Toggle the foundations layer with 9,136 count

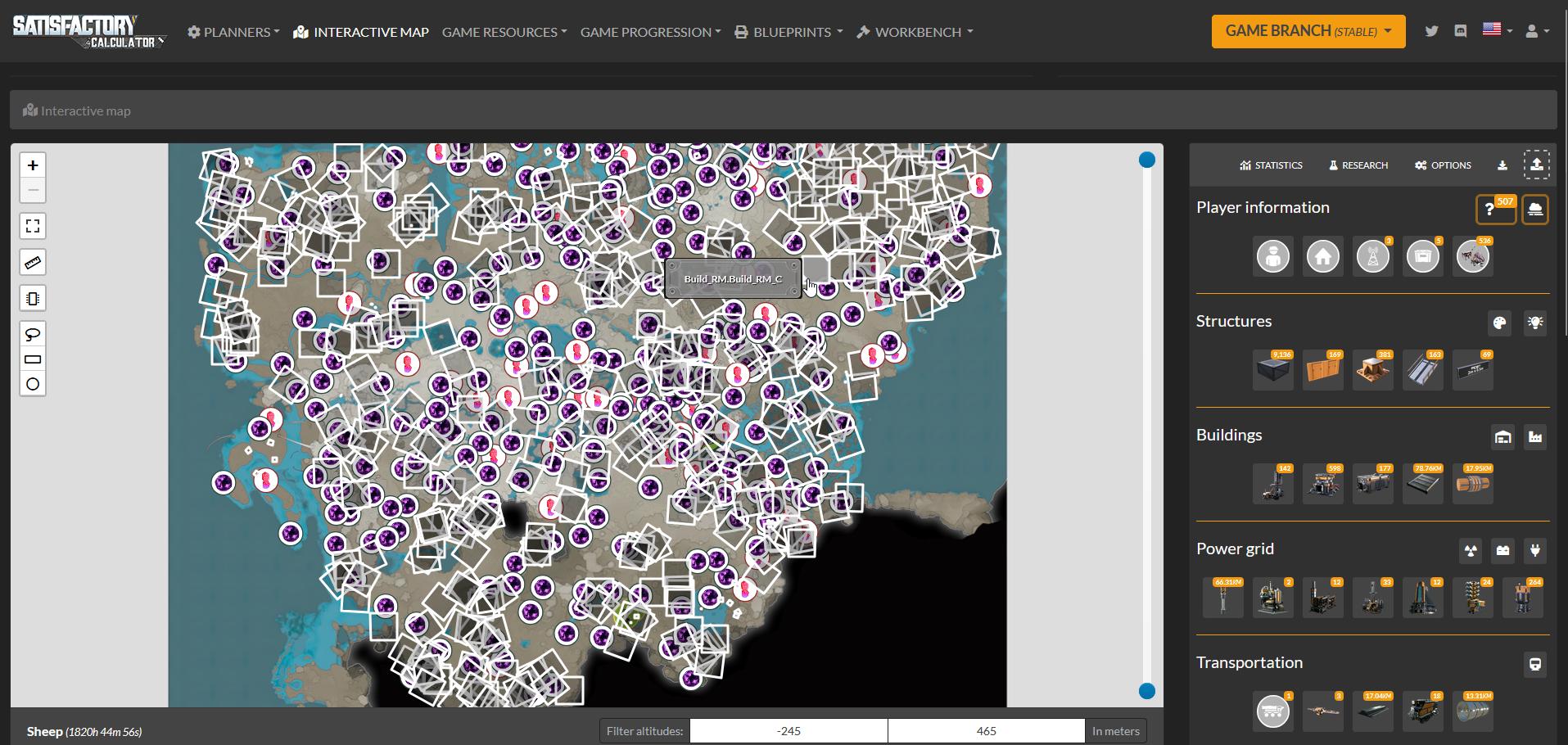pos(1273,371)
